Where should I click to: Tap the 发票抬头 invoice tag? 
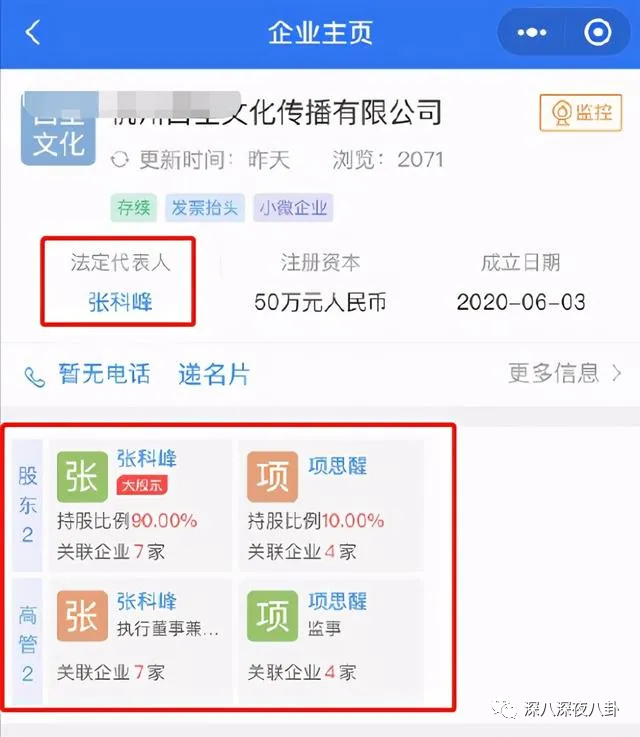coord(204,207)
